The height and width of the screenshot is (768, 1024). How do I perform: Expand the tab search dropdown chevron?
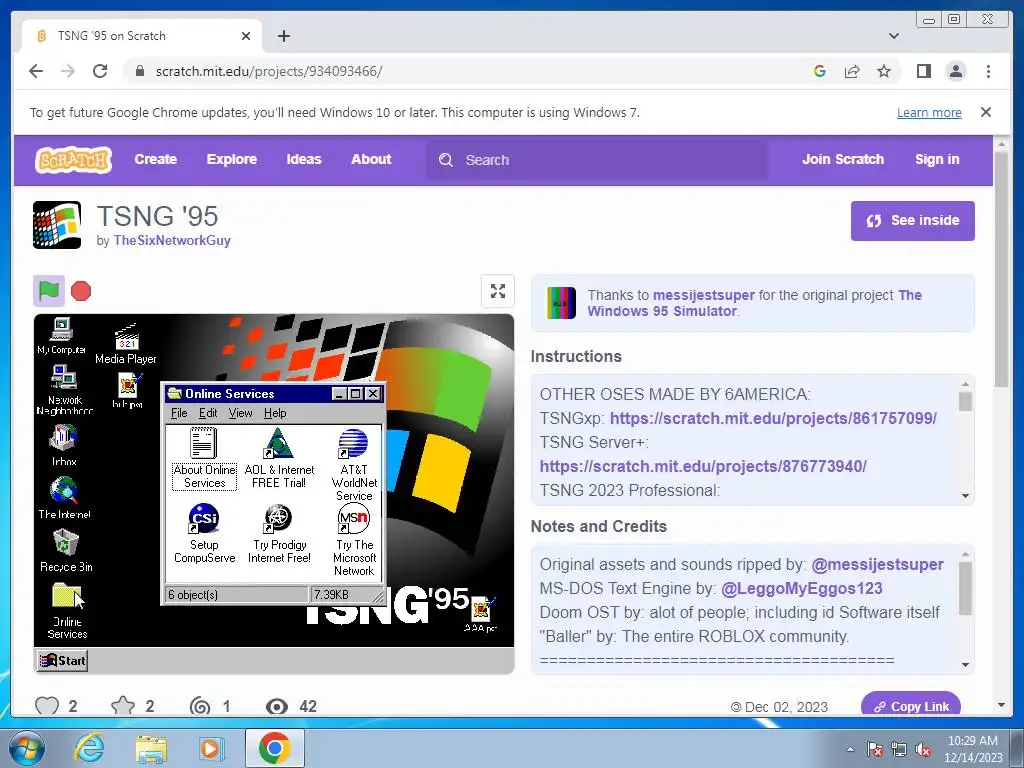[x=894, y=36]
